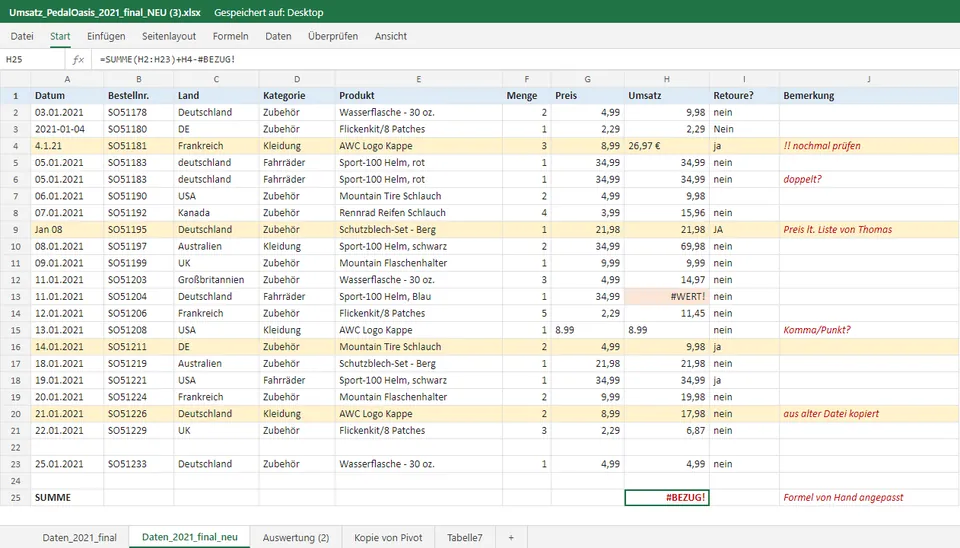This screenshot has height=548, width=960.
Task: Click the Retoure? header cell
Action: click(744, 96)
